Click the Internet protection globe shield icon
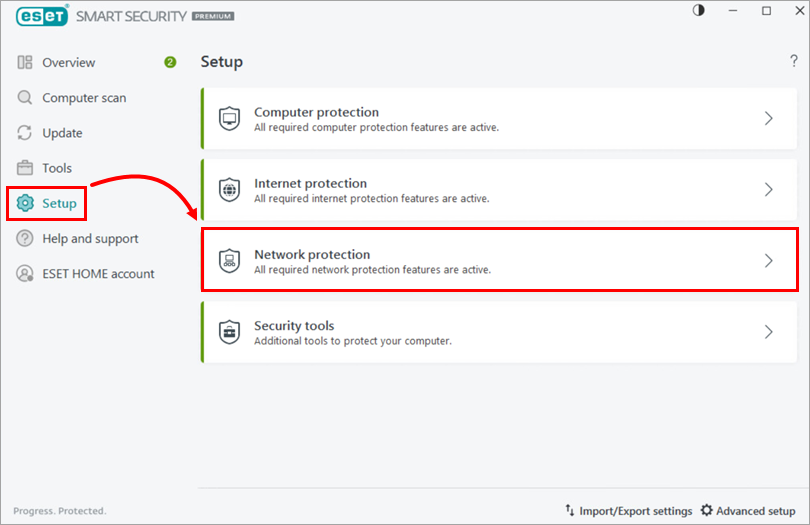The height and width of the screenshot is (525, 810). click(229, 190)
